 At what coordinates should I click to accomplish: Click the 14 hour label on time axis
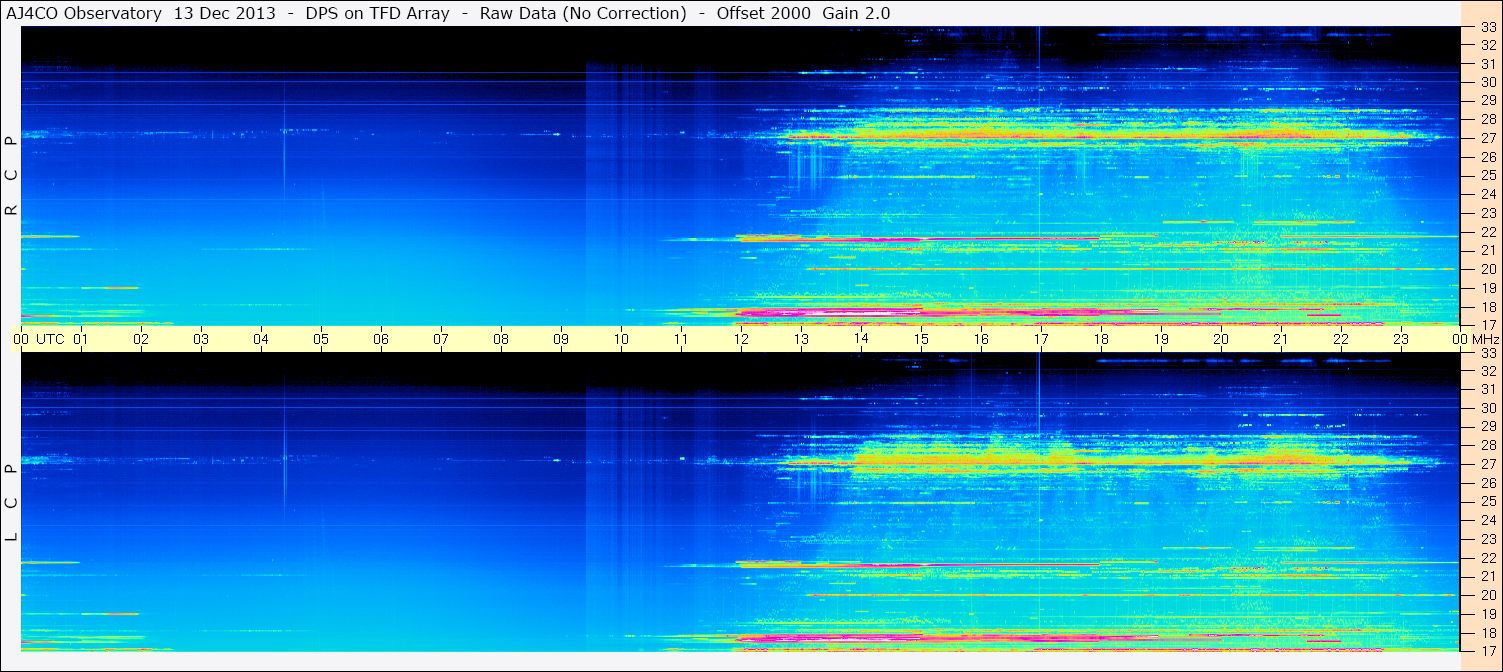861,339
